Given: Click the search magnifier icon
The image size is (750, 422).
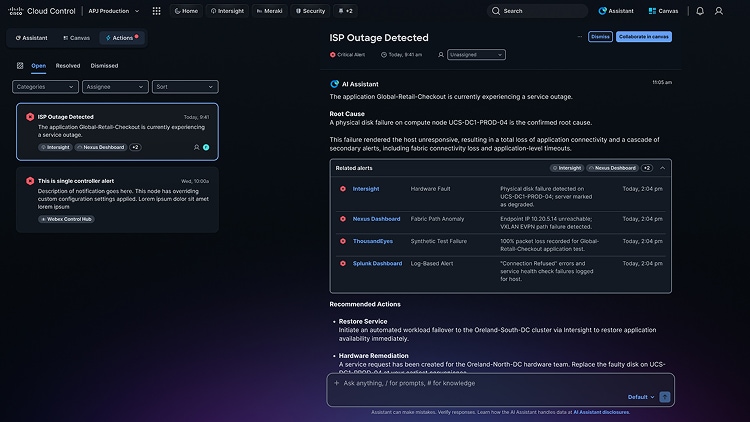Looking at the screenshot, I should click(x=496, y=11).
